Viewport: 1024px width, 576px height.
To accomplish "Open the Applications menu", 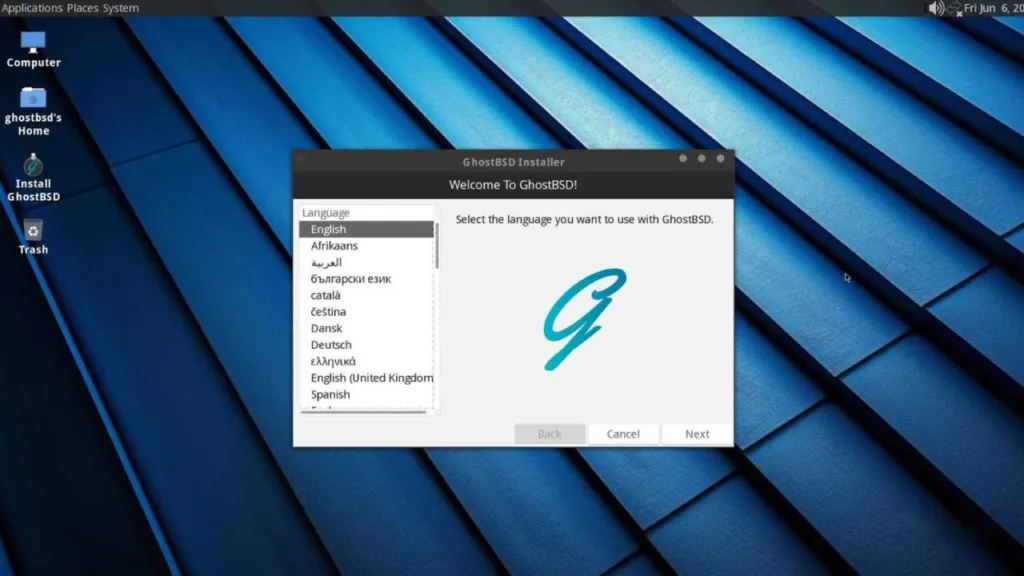I will pyautogui.click(x=32, y=8).
